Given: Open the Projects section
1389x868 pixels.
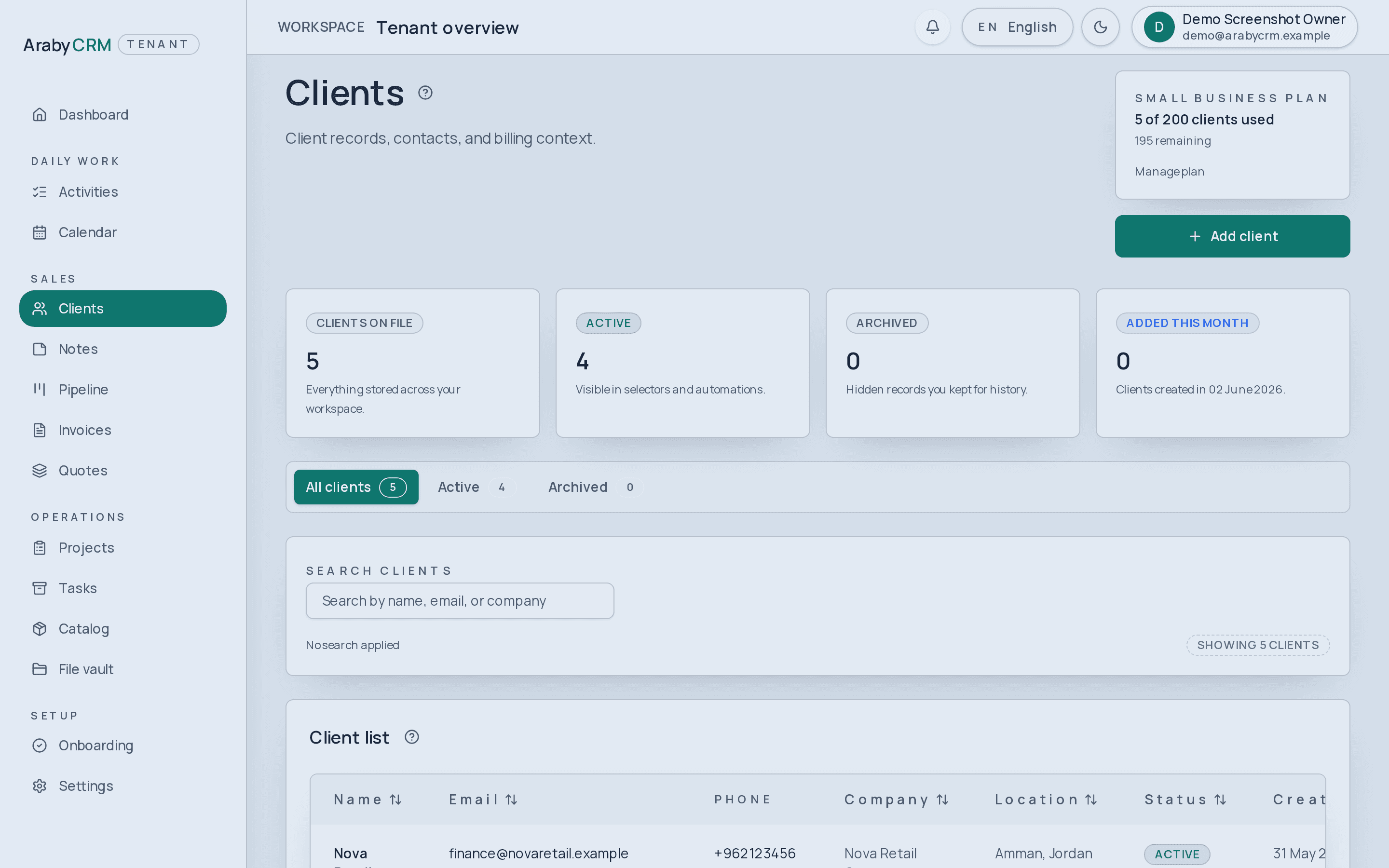Looking at the screenshot, I should pyautogui.click(x=123, y=548).
